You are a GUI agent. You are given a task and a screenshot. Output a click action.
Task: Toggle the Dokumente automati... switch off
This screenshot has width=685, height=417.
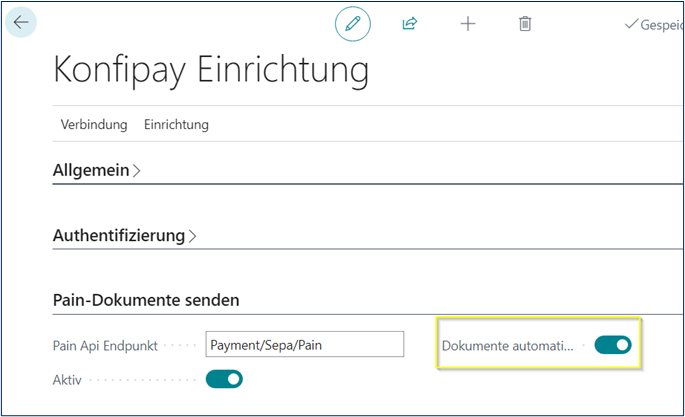coord(613,345)
